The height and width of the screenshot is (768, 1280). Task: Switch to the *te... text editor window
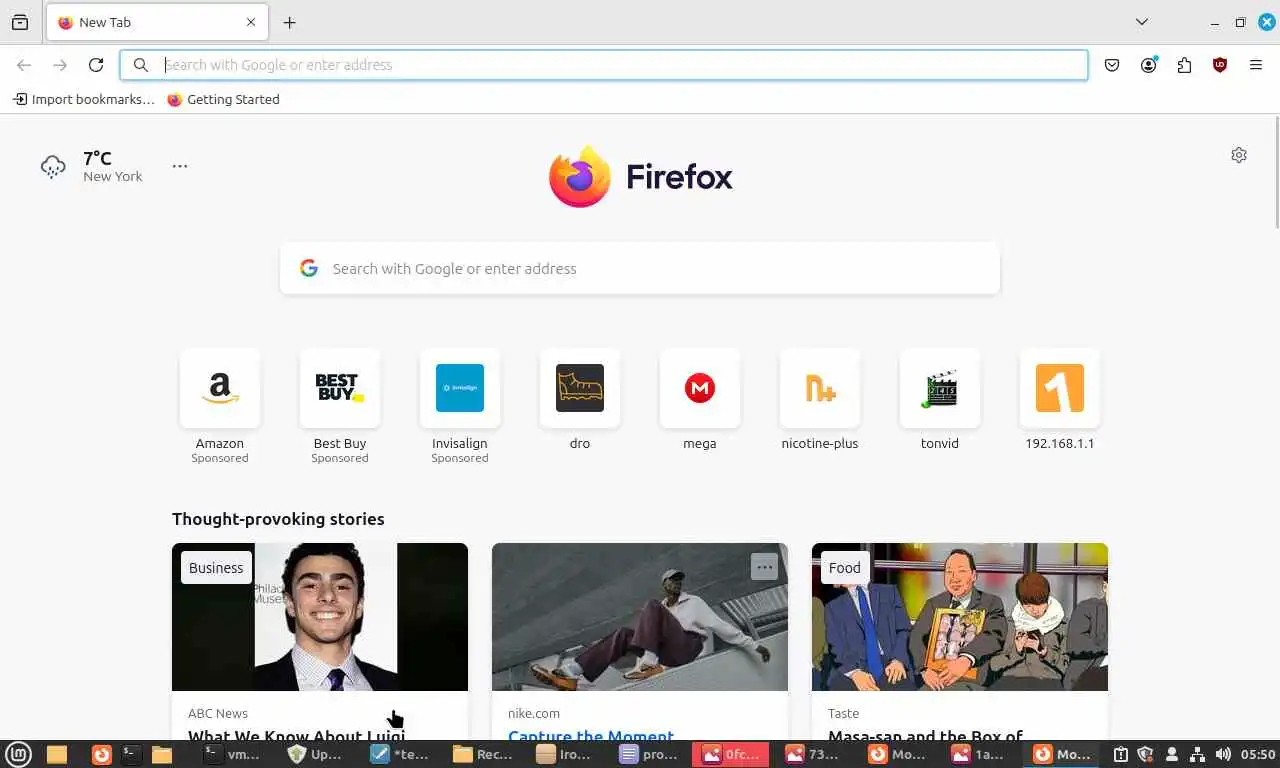pos(400,754)
